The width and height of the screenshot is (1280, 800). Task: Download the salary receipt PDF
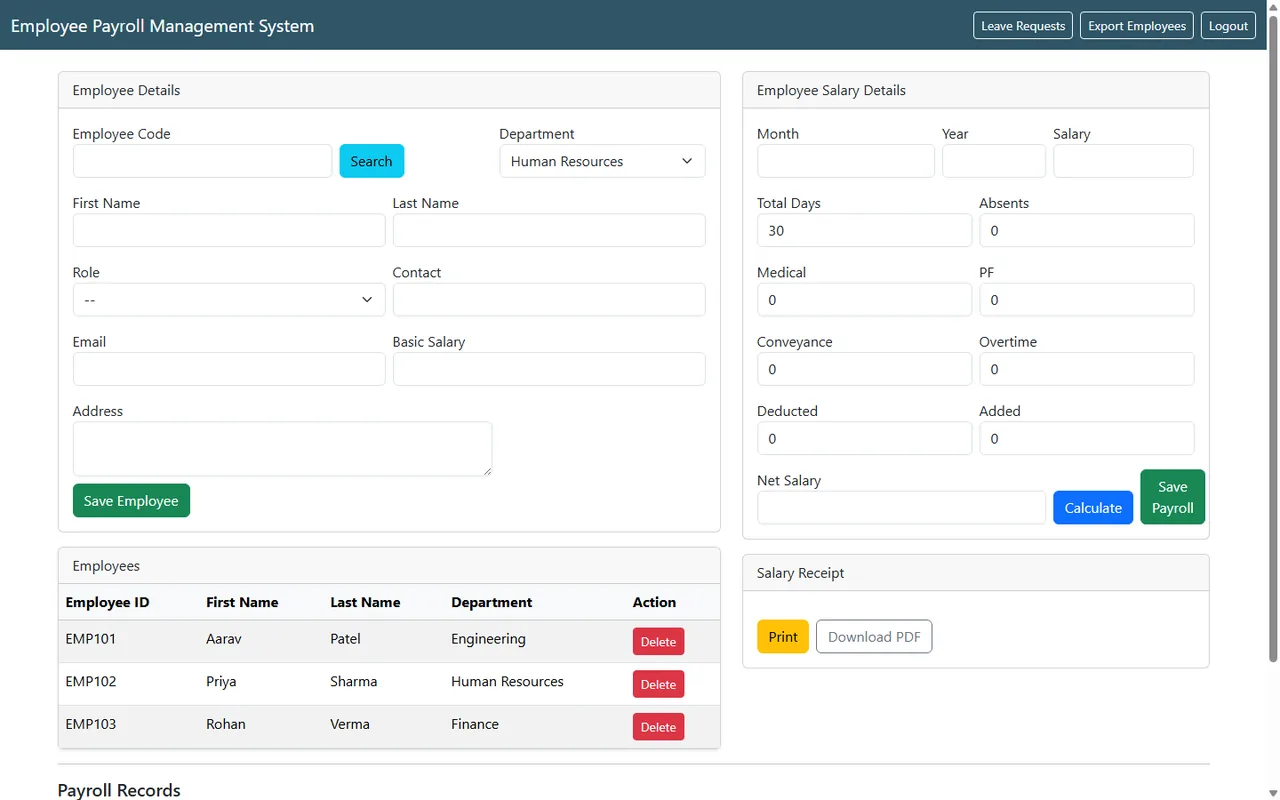(874, 637)
